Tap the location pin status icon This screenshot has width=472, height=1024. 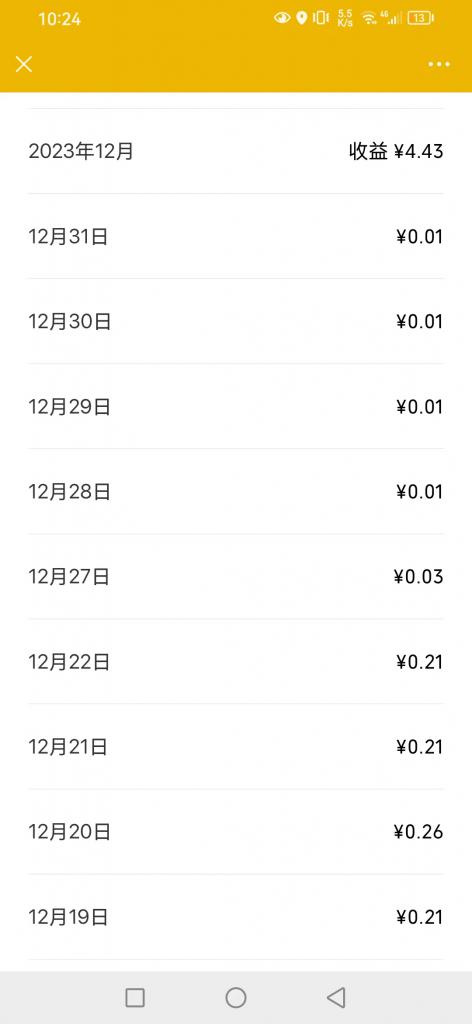click(301, 18)
